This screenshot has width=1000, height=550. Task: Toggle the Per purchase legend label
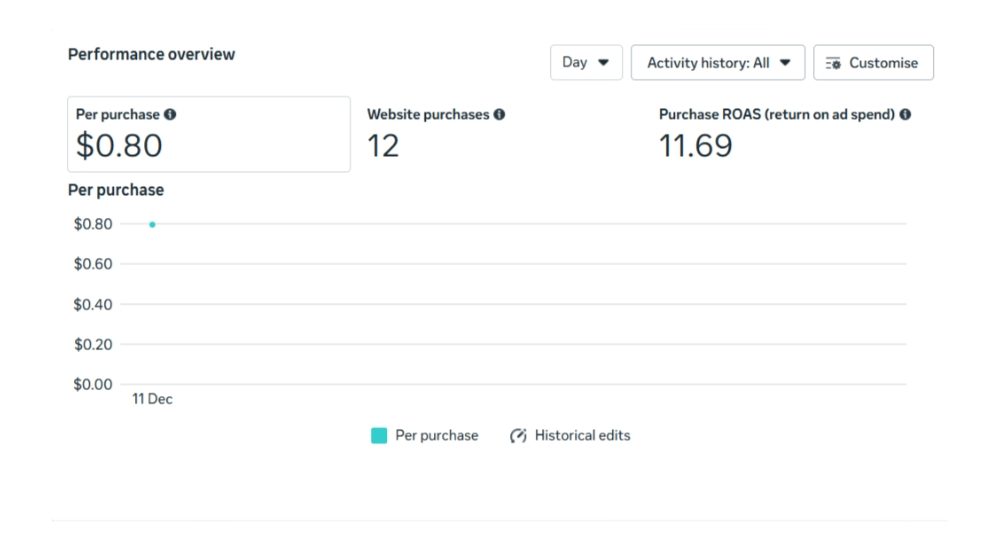coord(436,436)
